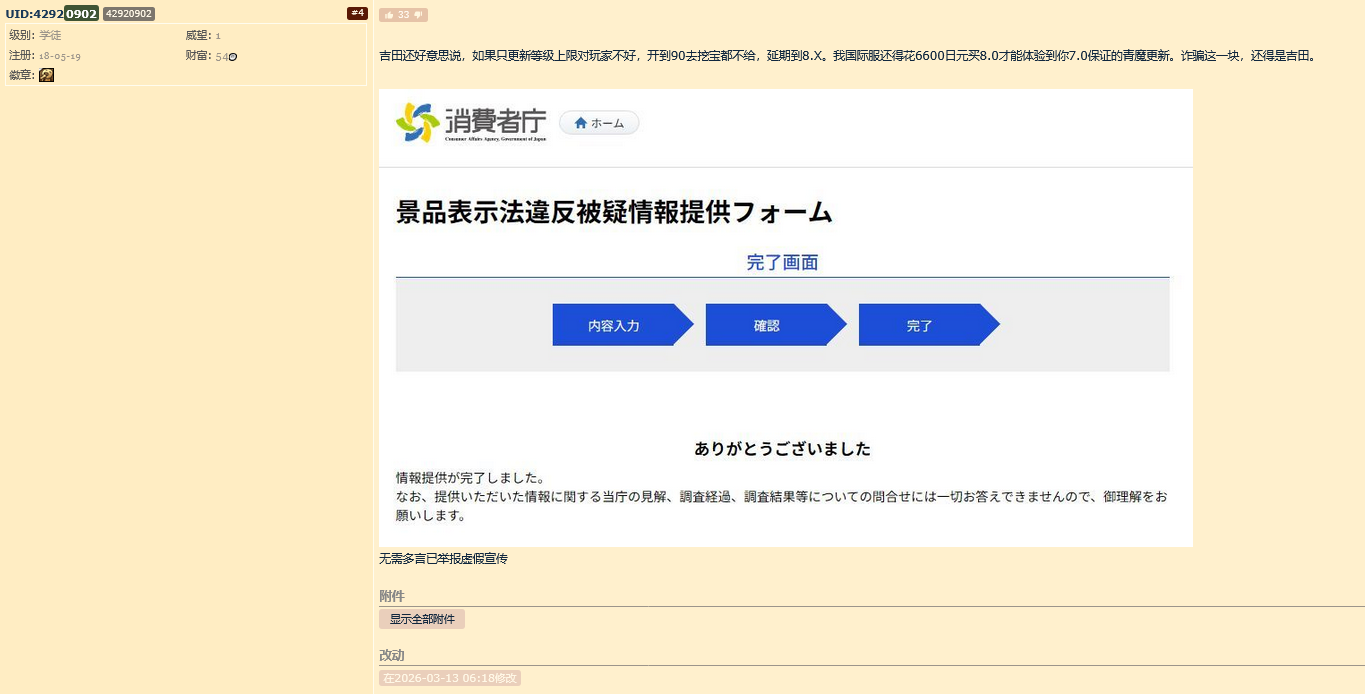The image size is (1365, 694).
Task: Click the user badge icon next to 徽章
Action: 46,75
